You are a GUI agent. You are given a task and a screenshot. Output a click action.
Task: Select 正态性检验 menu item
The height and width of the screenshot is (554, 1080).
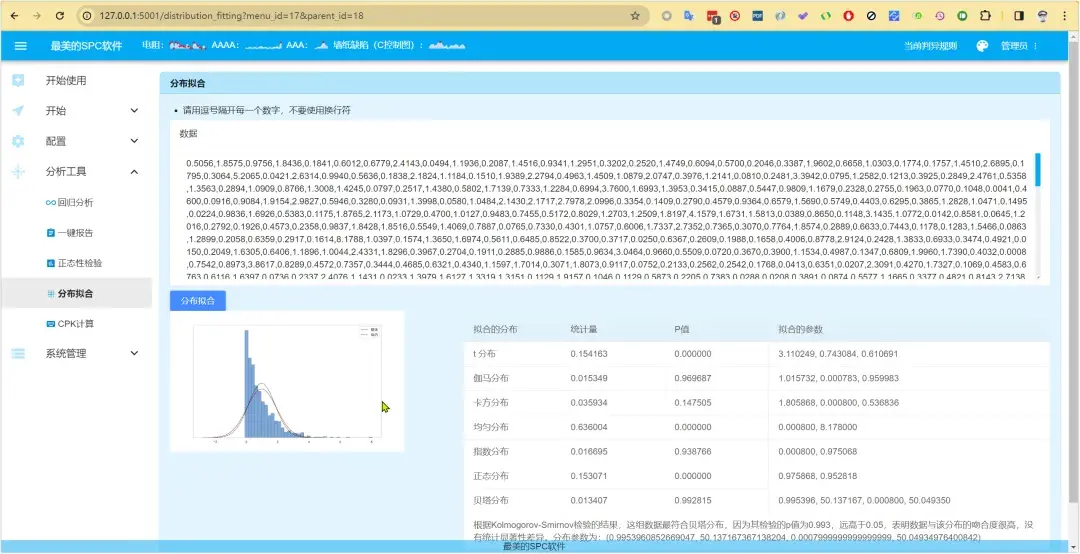tap(76, 263)
